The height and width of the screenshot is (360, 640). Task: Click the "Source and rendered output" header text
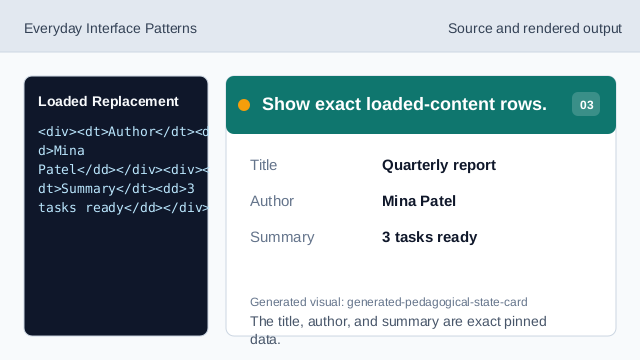(535, 29)
